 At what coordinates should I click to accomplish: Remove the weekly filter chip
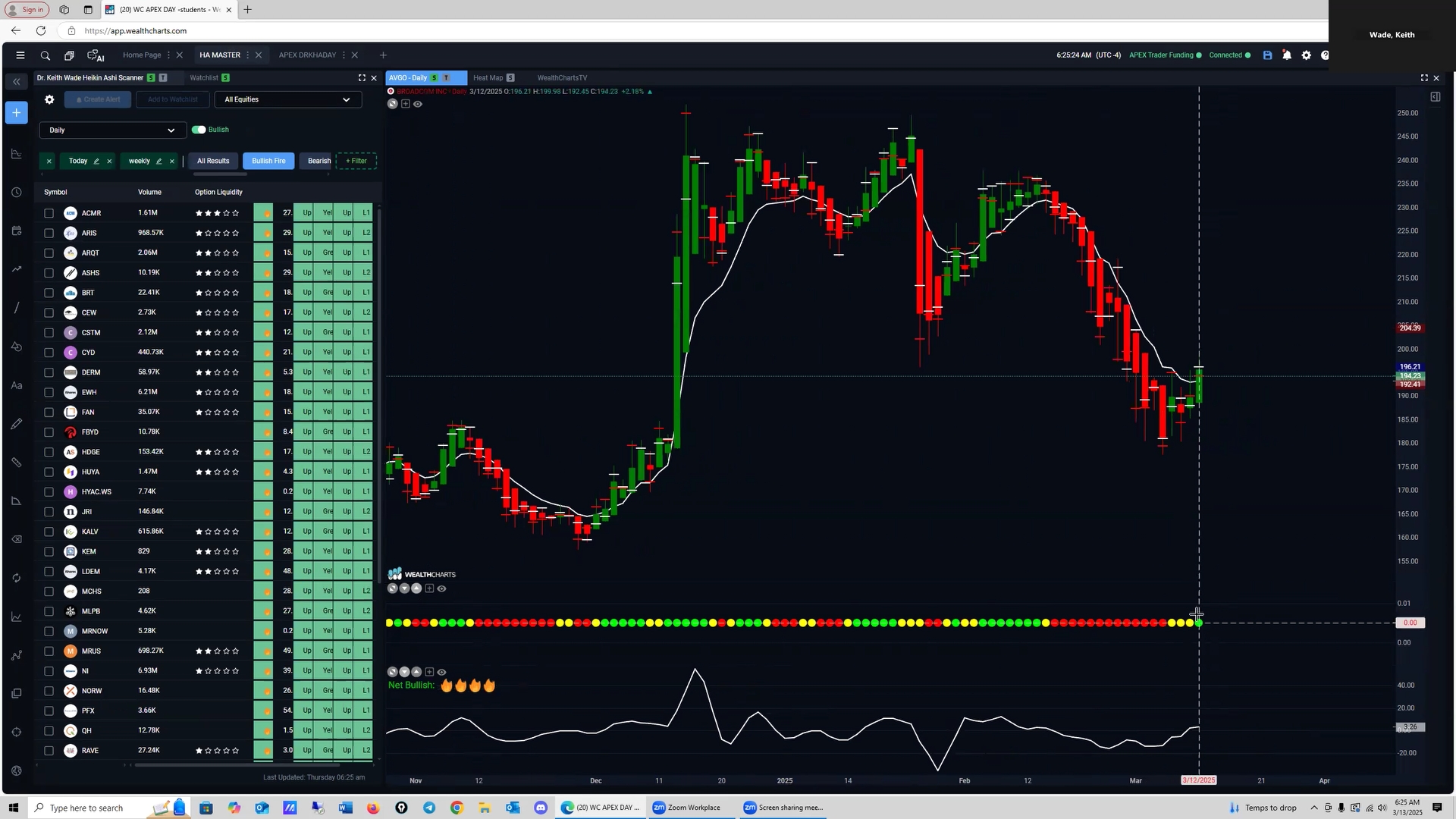coord(171,161)
